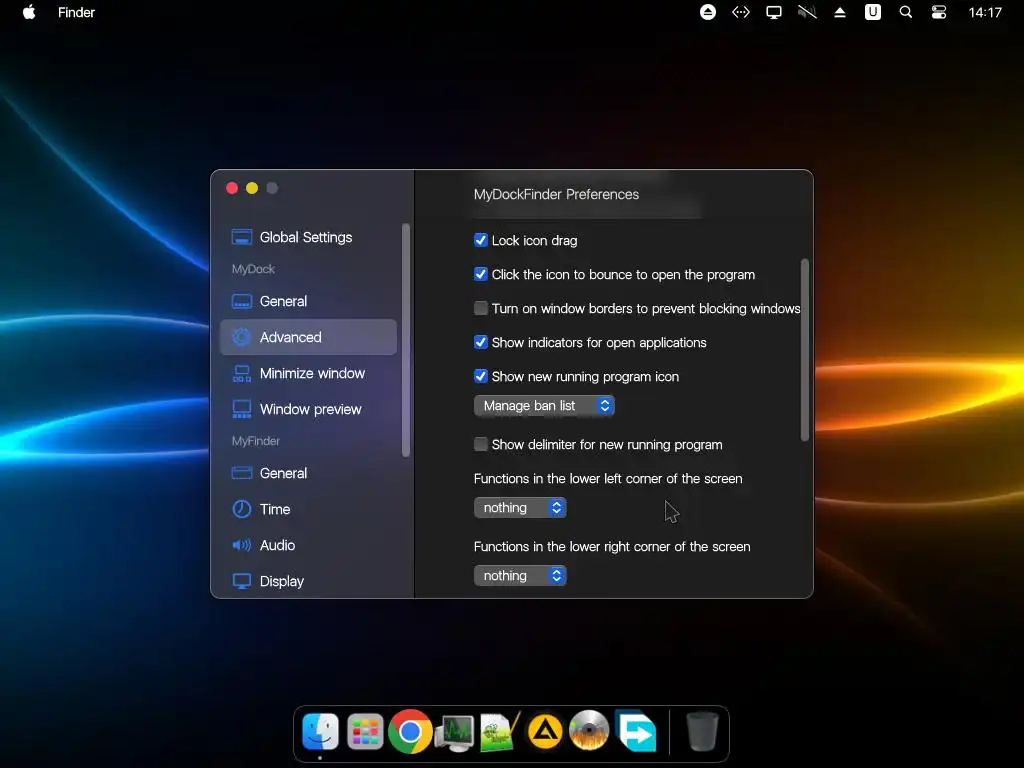Click the muted speaker menu bar icon
The width and height of the screenshot is (1024, 768).
coord(807,12)
